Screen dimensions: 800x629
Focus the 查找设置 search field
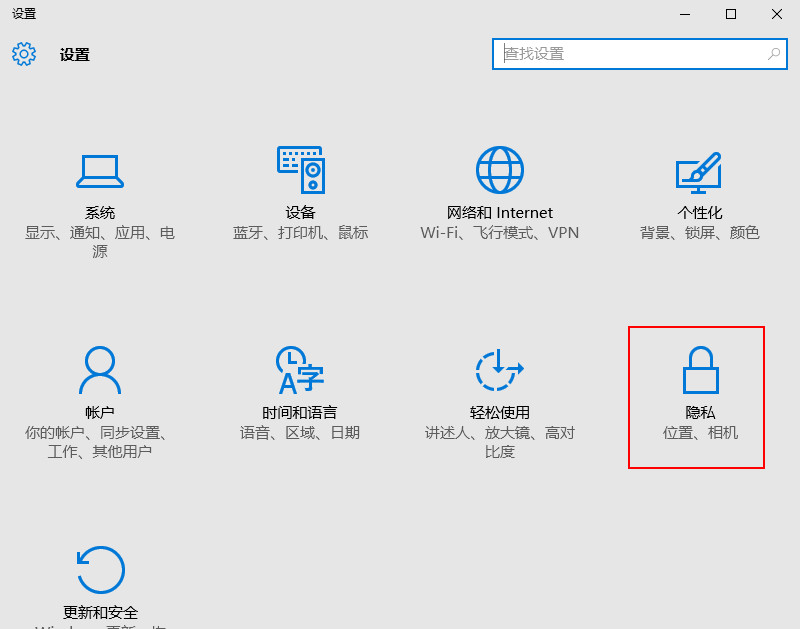pos(640,54)
